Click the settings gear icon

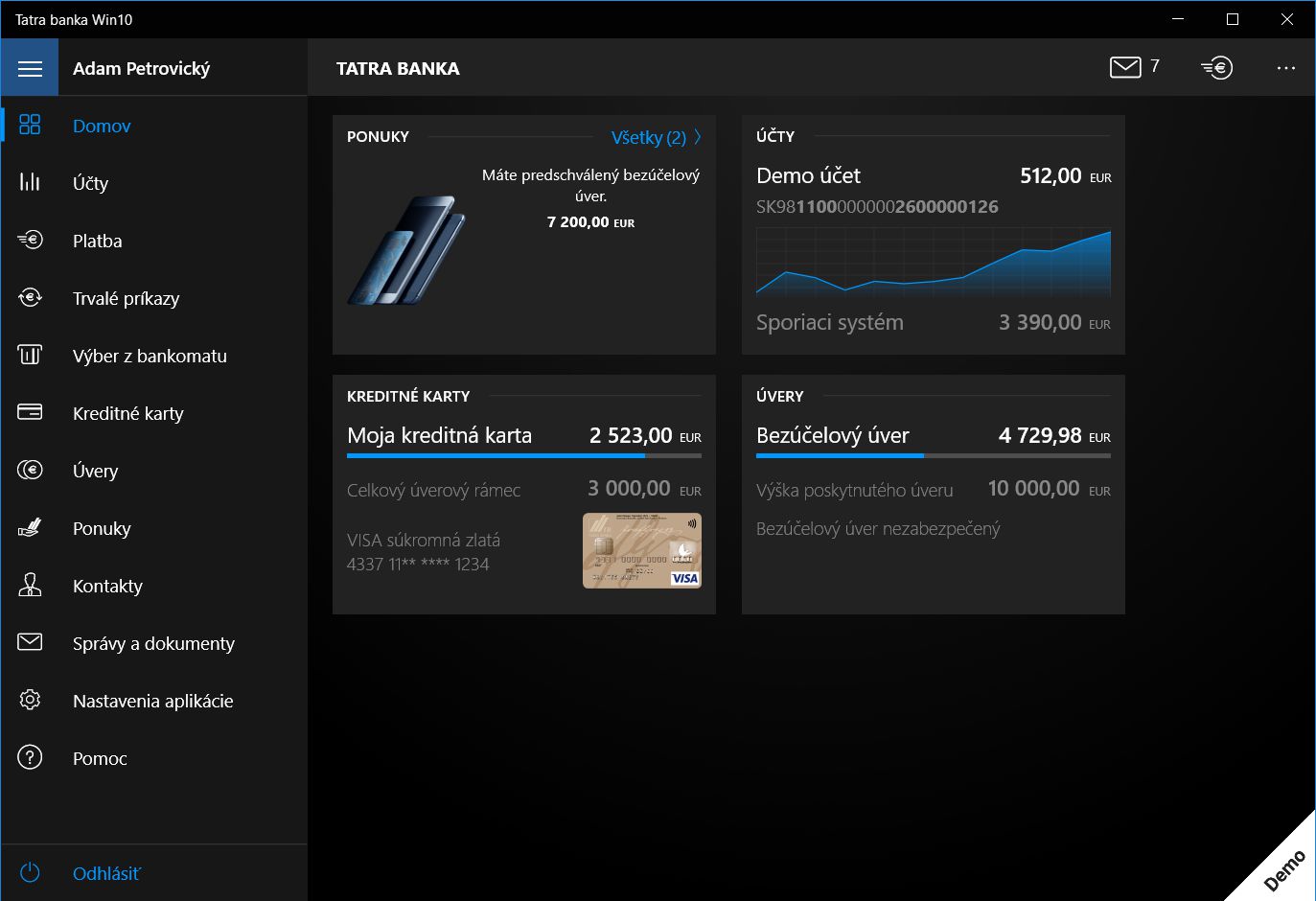[30, 700]
